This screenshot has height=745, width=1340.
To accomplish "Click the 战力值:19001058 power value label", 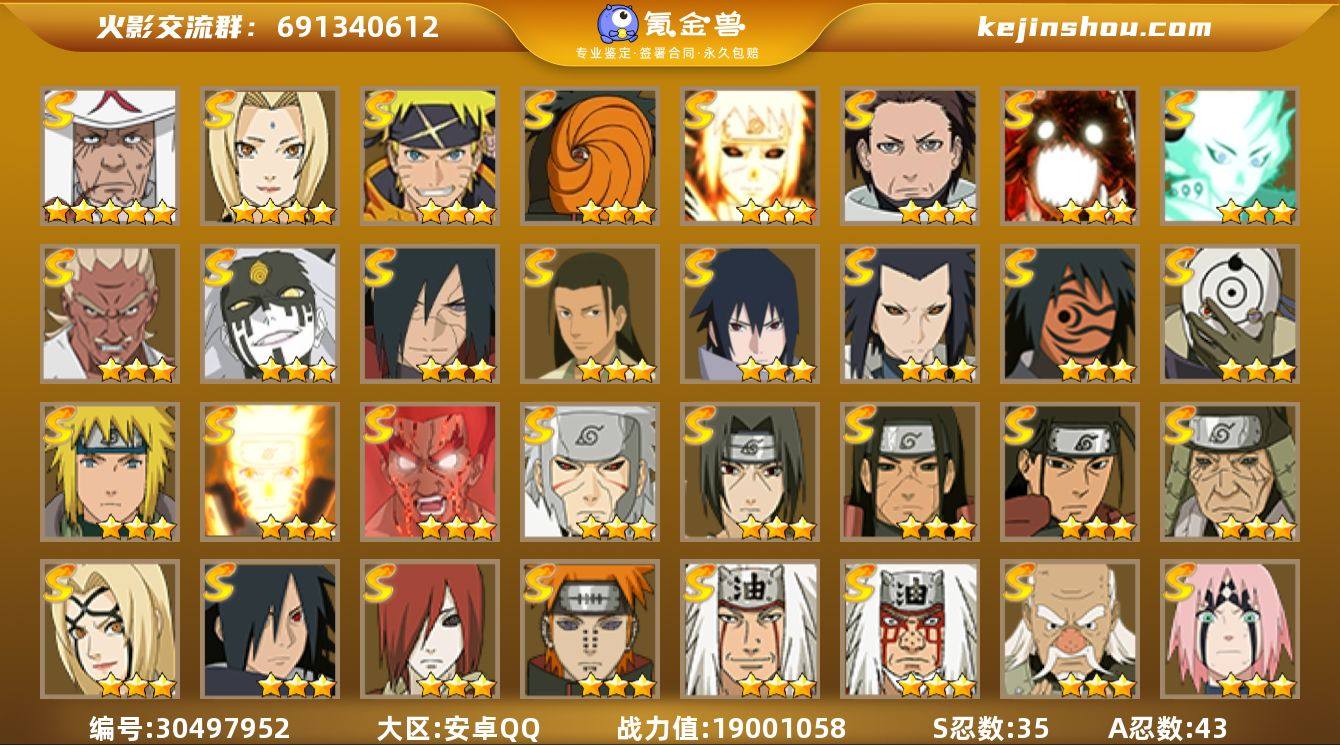I will coord(731,727).
